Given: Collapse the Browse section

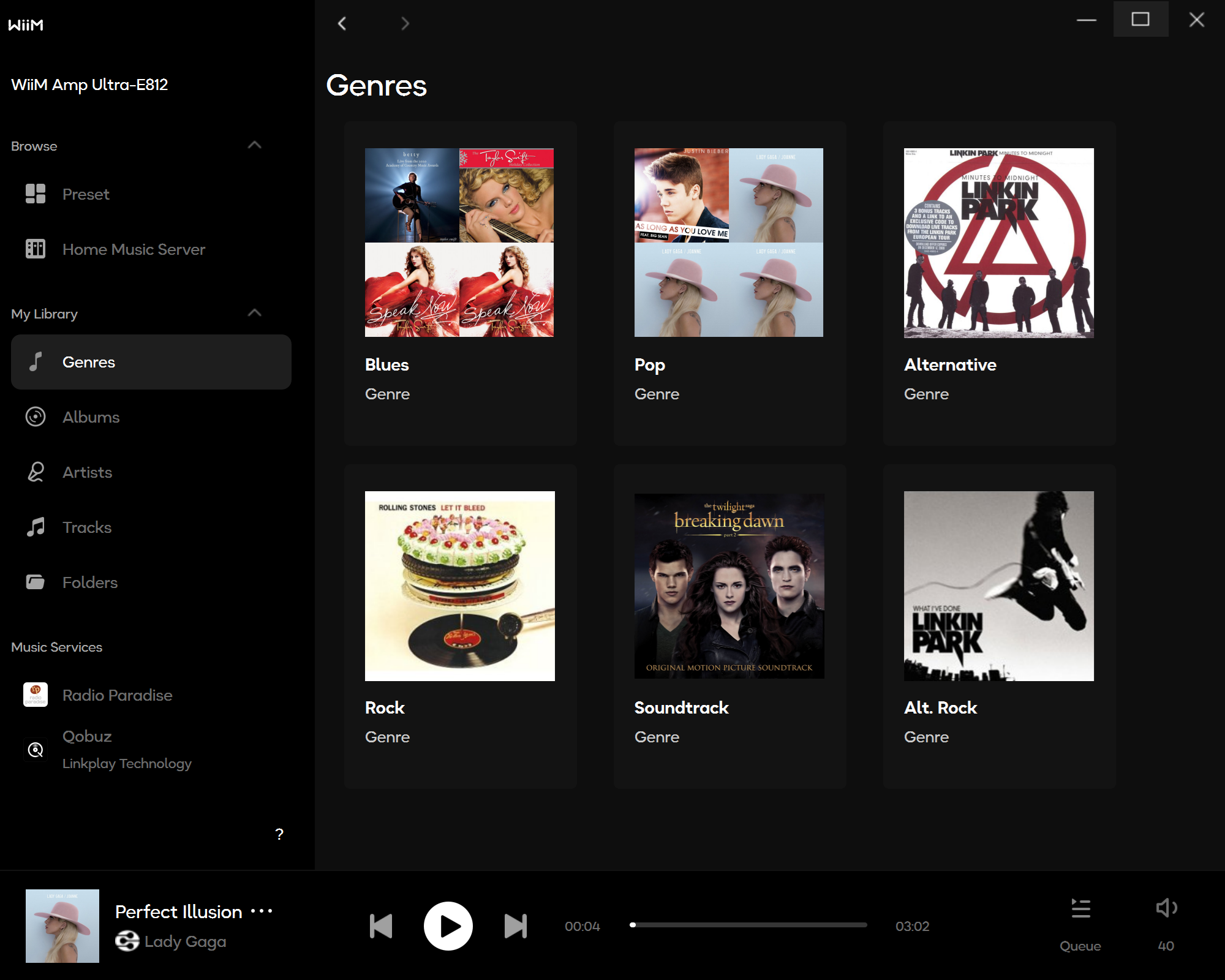Looking at the screenshot, I should (x=255, y=145).
